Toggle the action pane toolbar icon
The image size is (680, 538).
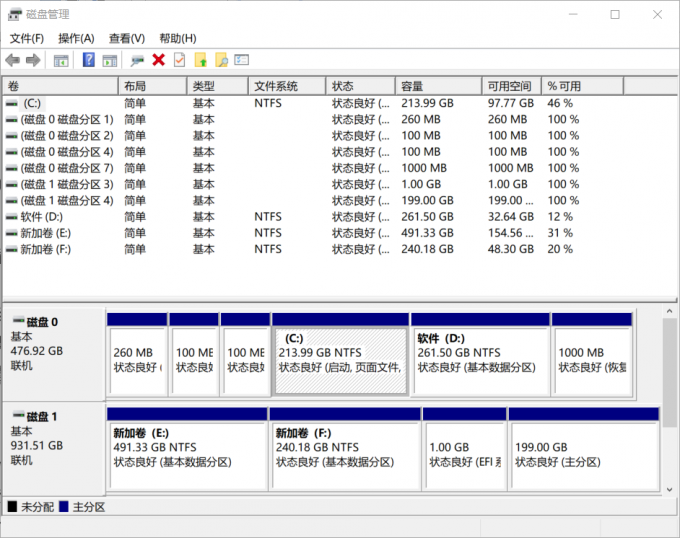(x=110, y=60)
